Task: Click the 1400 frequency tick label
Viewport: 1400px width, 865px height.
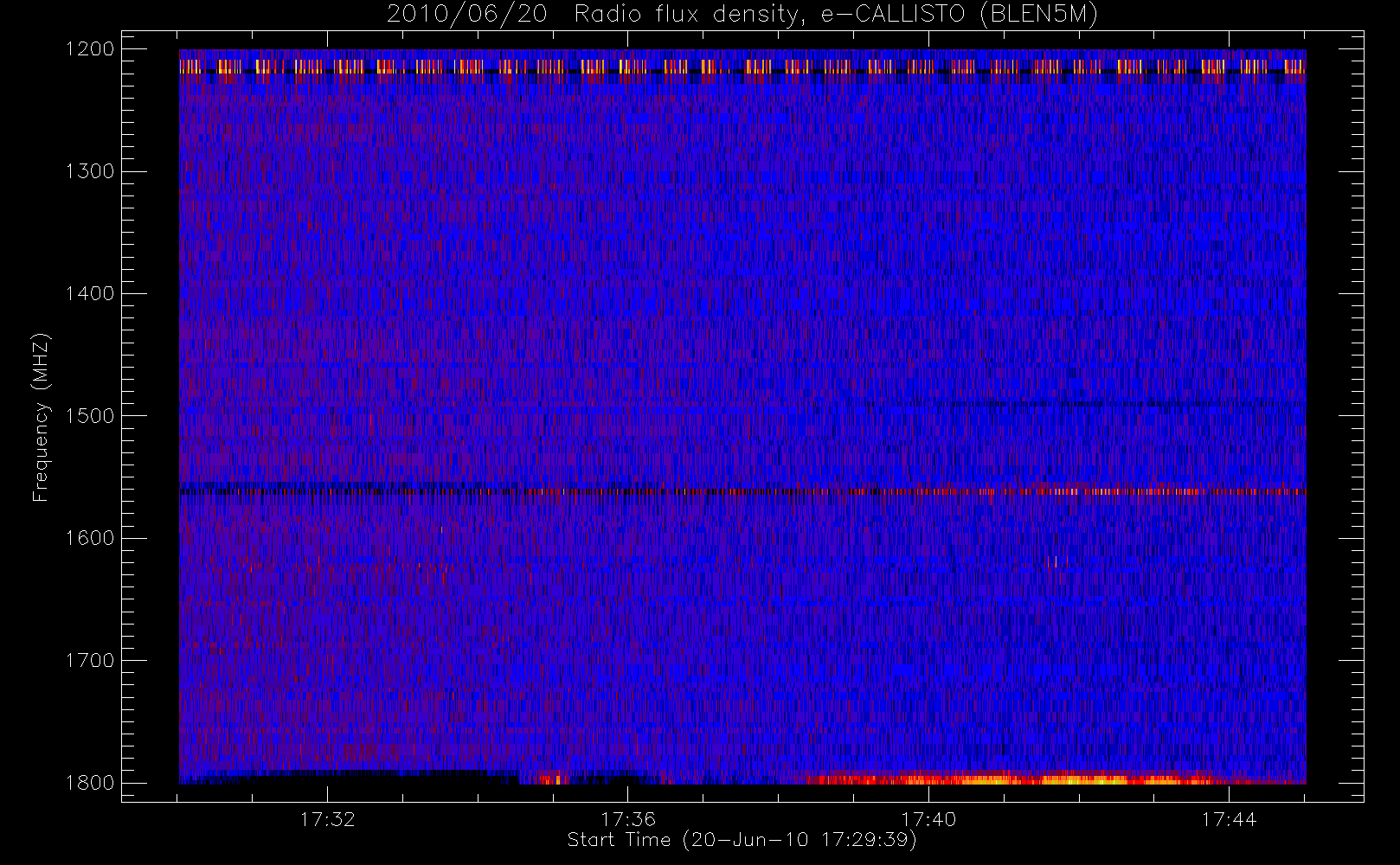Action: click(x=90, y=293)
